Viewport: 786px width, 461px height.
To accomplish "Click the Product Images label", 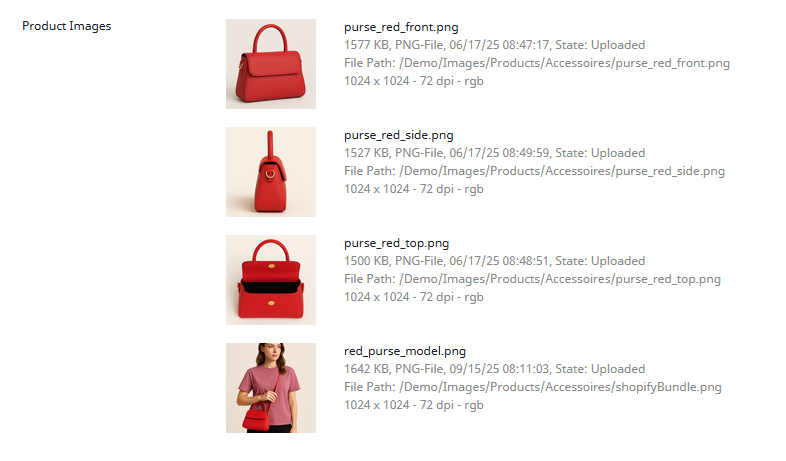I will tap(67, 26).
